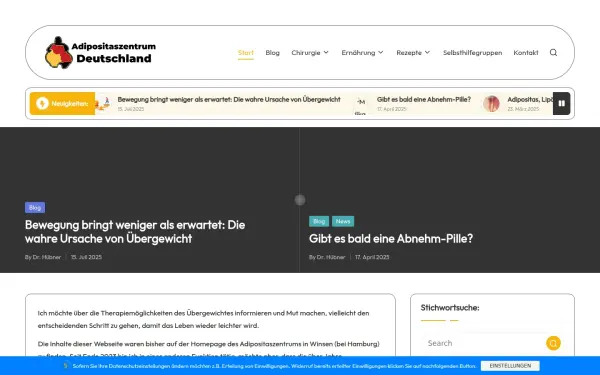The height and width of the screenshot is (375, 600).
Task: Open the headline Bewegung bringt weniger als erwartet
Action: pyautogui.click(x=135, y=232)
